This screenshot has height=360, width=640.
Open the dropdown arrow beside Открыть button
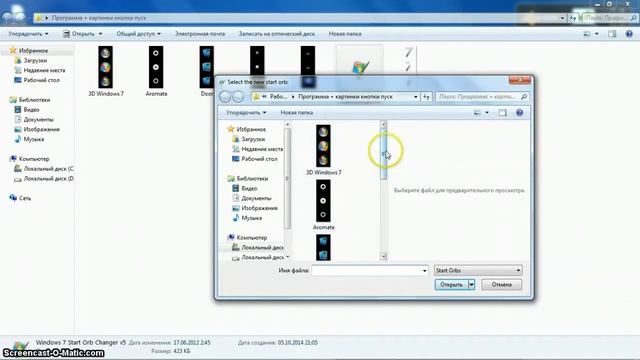tap(471, 284)
